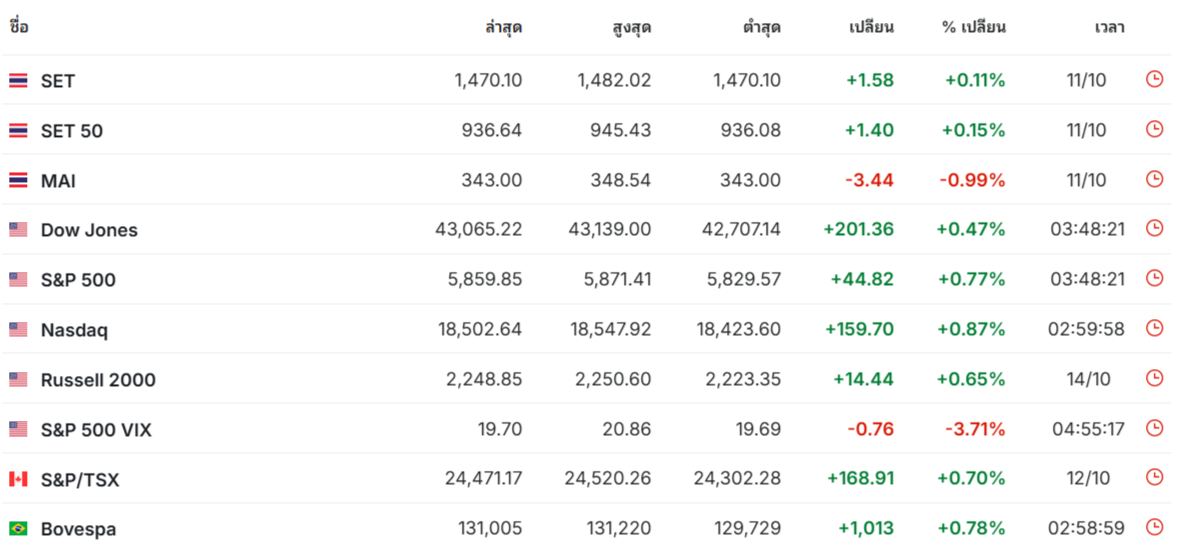Screen dimensions: 1181x552
Task: Click the Canadian flag beside S&P/TSX
Action: coord(18,479)
